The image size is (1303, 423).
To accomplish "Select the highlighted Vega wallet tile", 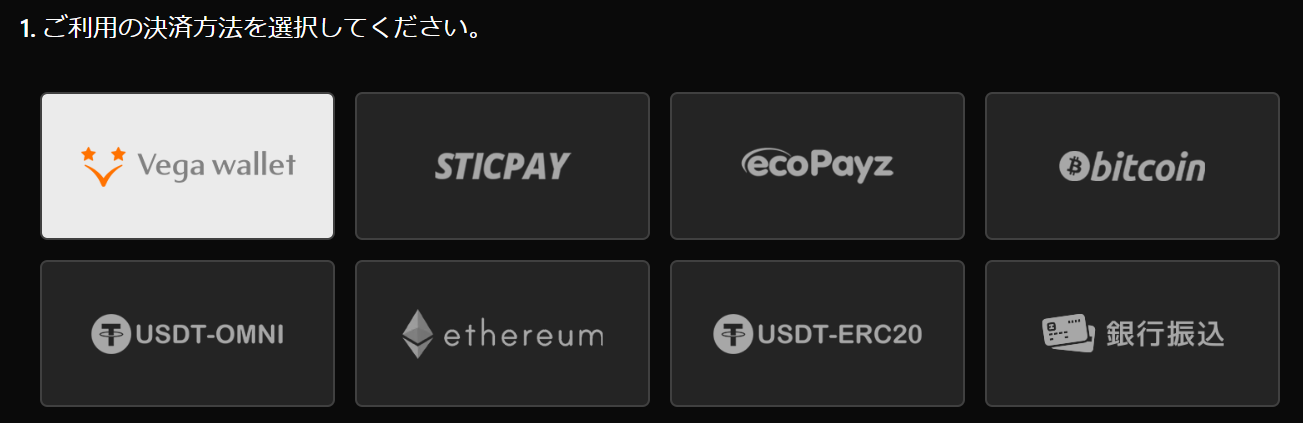I will pyautogui.click(x=187, y=166).
